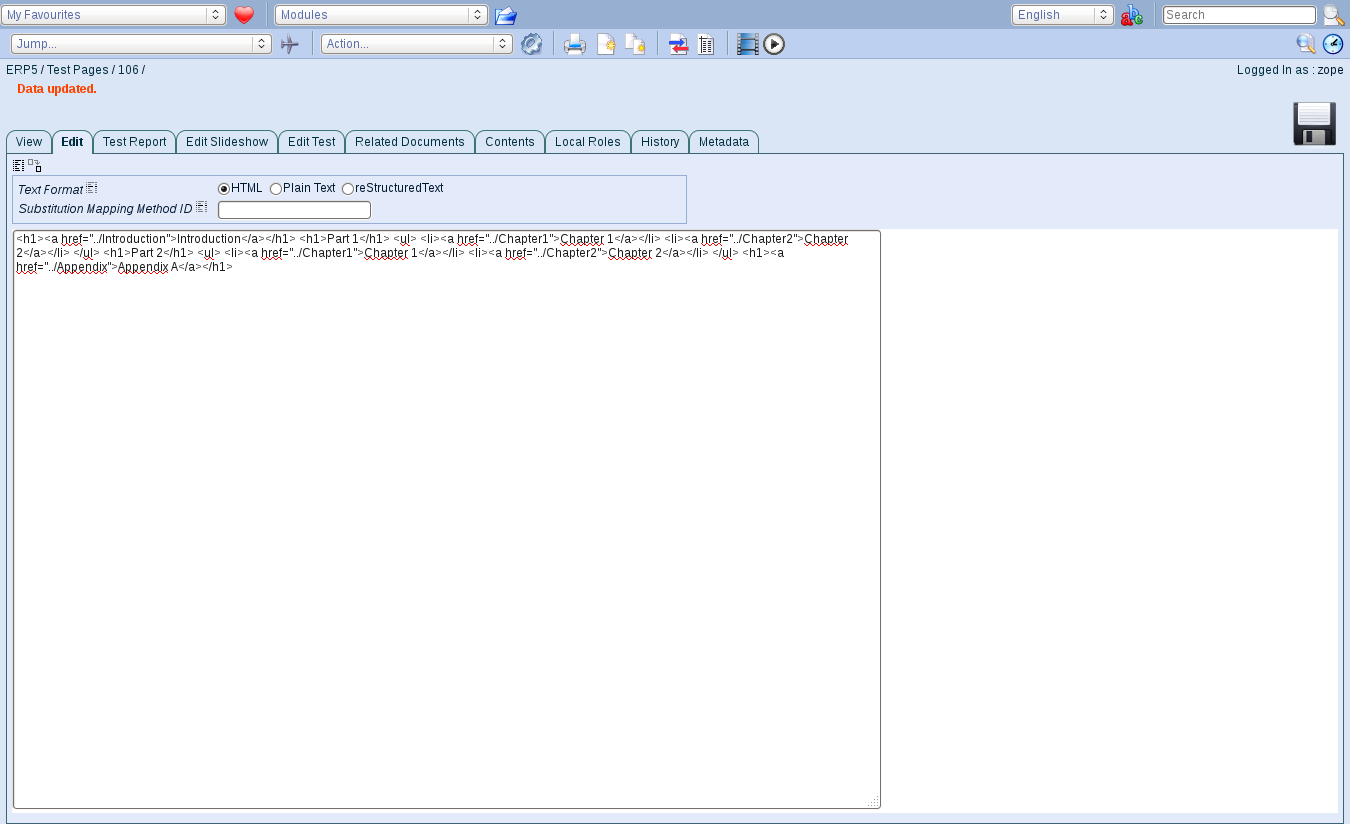
Task: Click icon beside Substitution Mapping Method ID
Action: point(201,207)
